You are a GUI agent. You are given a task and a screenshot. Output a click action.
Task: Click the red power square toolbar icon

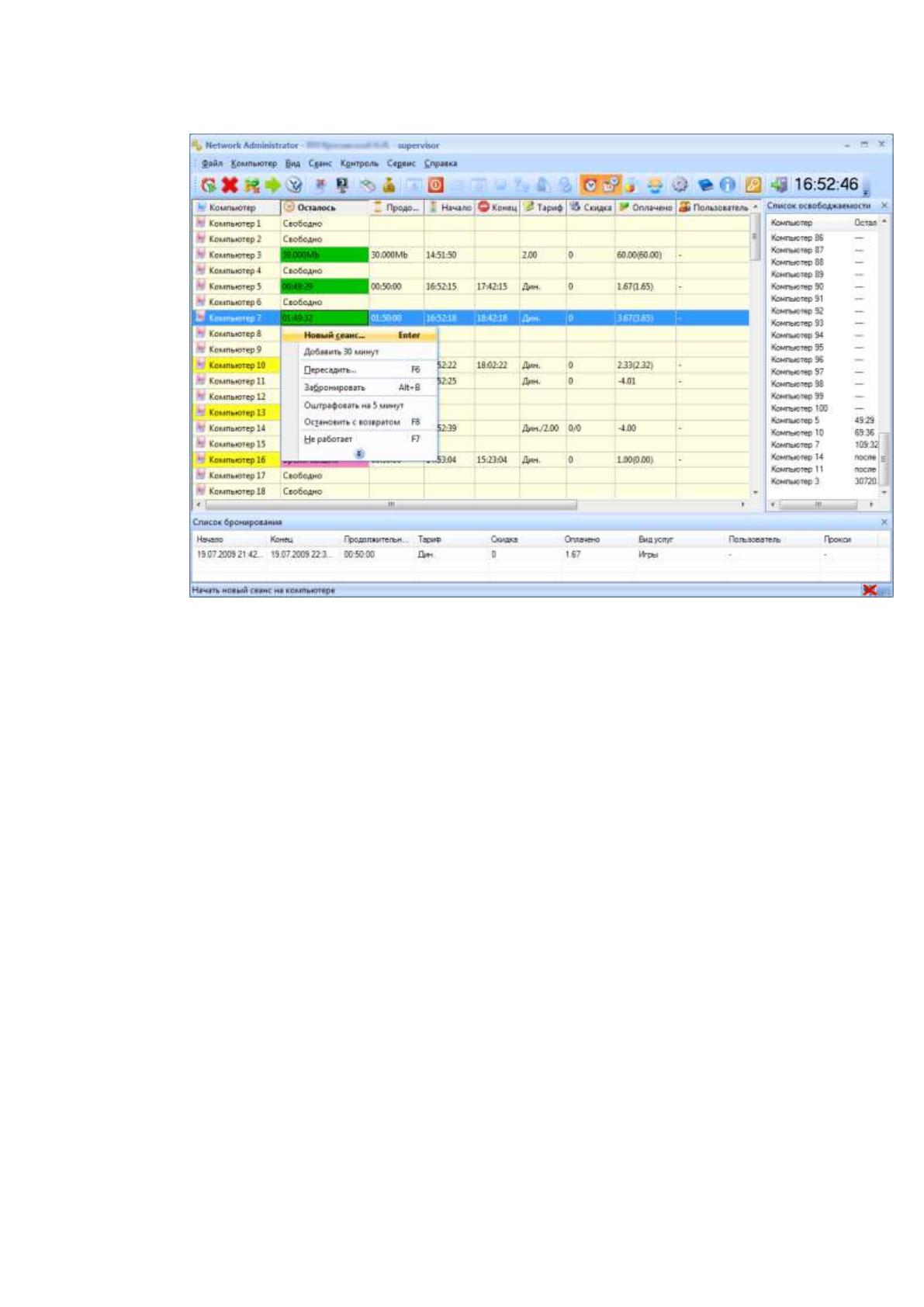pos(435,185)
